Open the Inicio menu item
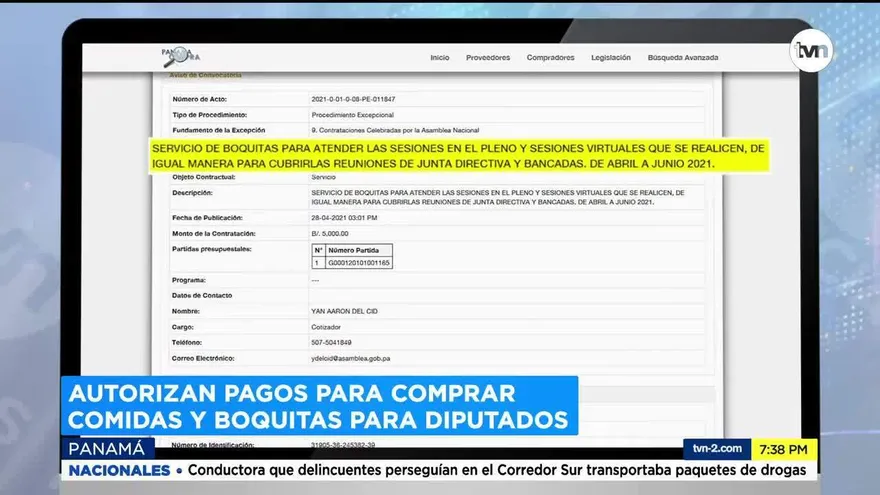Screen dimensions: 880x495 coord(439,58)
